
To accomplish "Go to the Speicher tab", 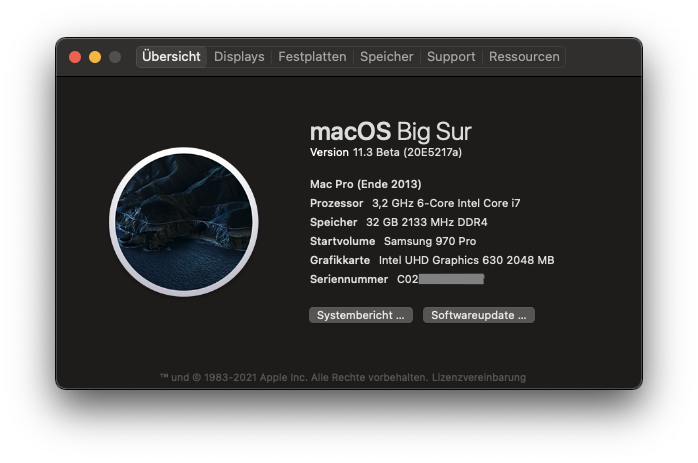I will 386,57.
